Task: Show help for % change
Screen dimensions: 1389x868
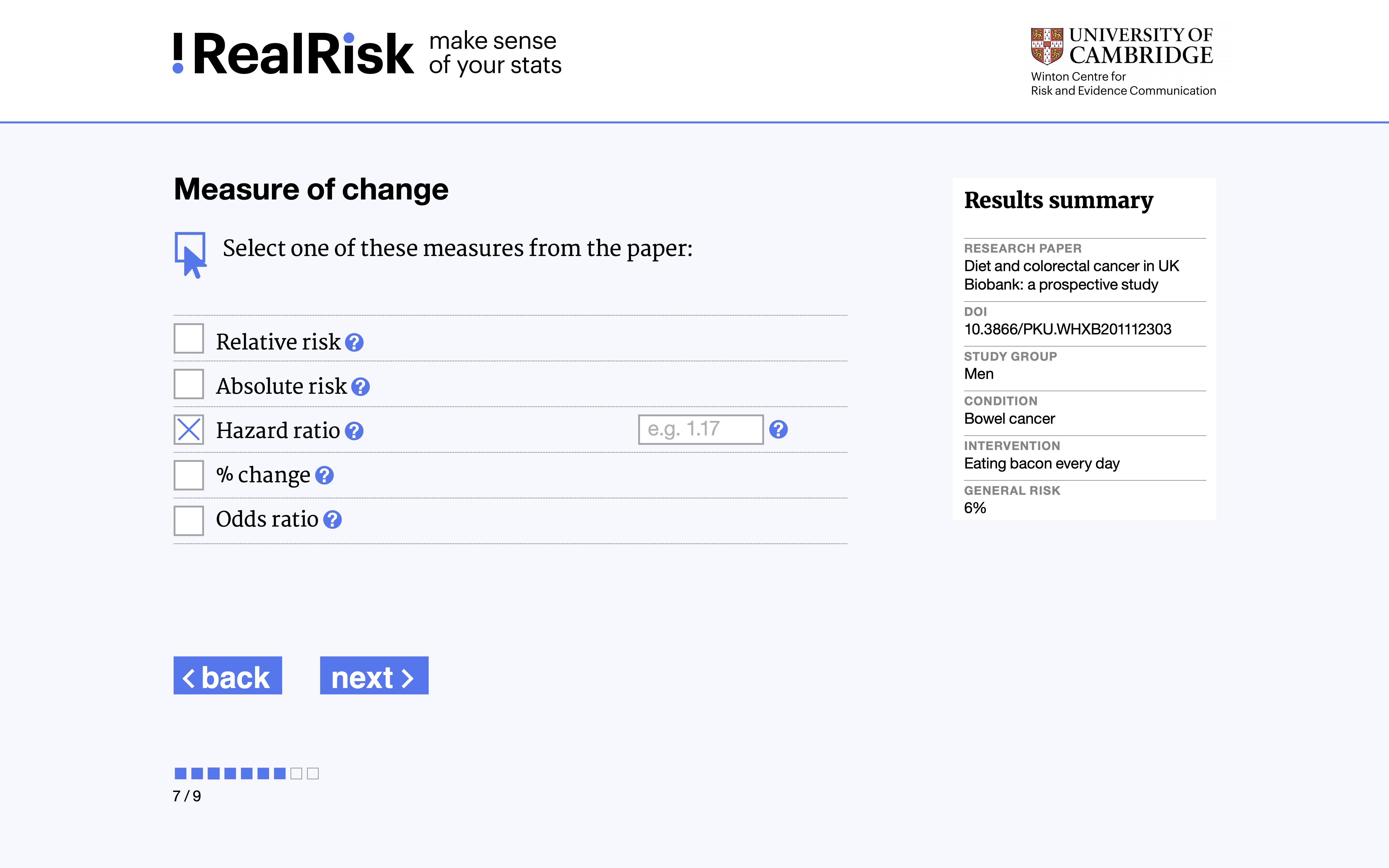Action: tap(324, 475)
